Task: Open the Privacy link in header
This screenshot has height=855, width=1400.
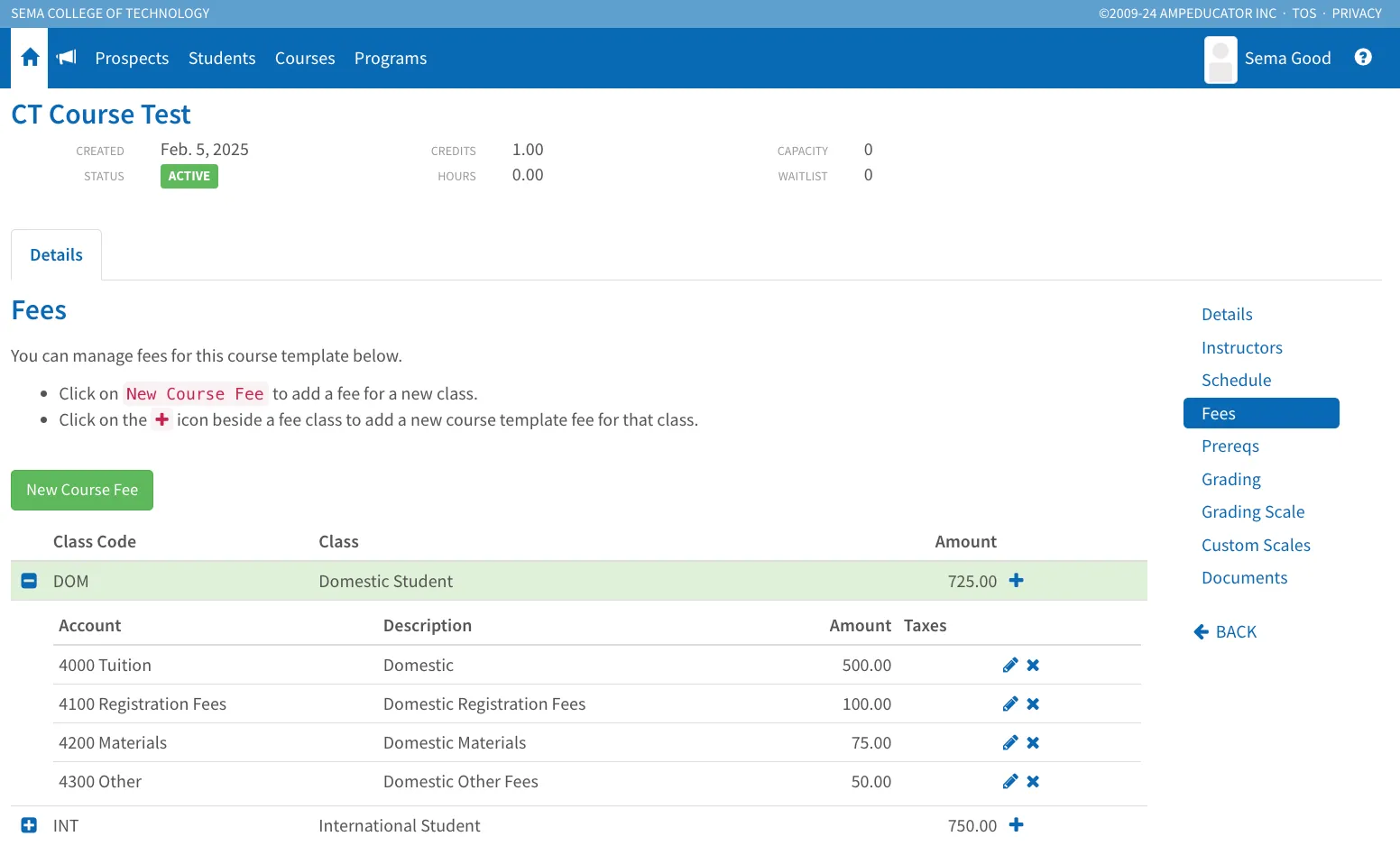Action: pos(1356,14)
